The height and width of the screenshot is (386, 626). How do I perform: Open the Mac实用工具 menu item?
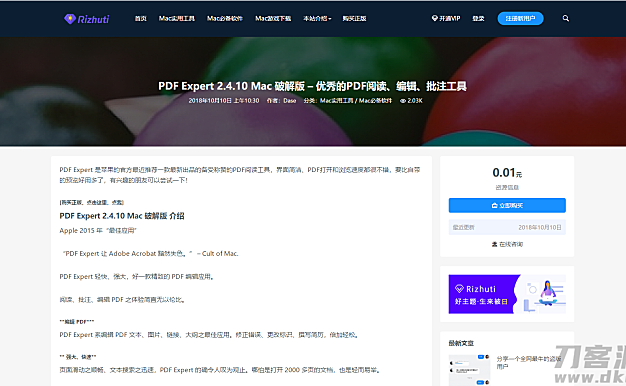click(x=176, y=18)
